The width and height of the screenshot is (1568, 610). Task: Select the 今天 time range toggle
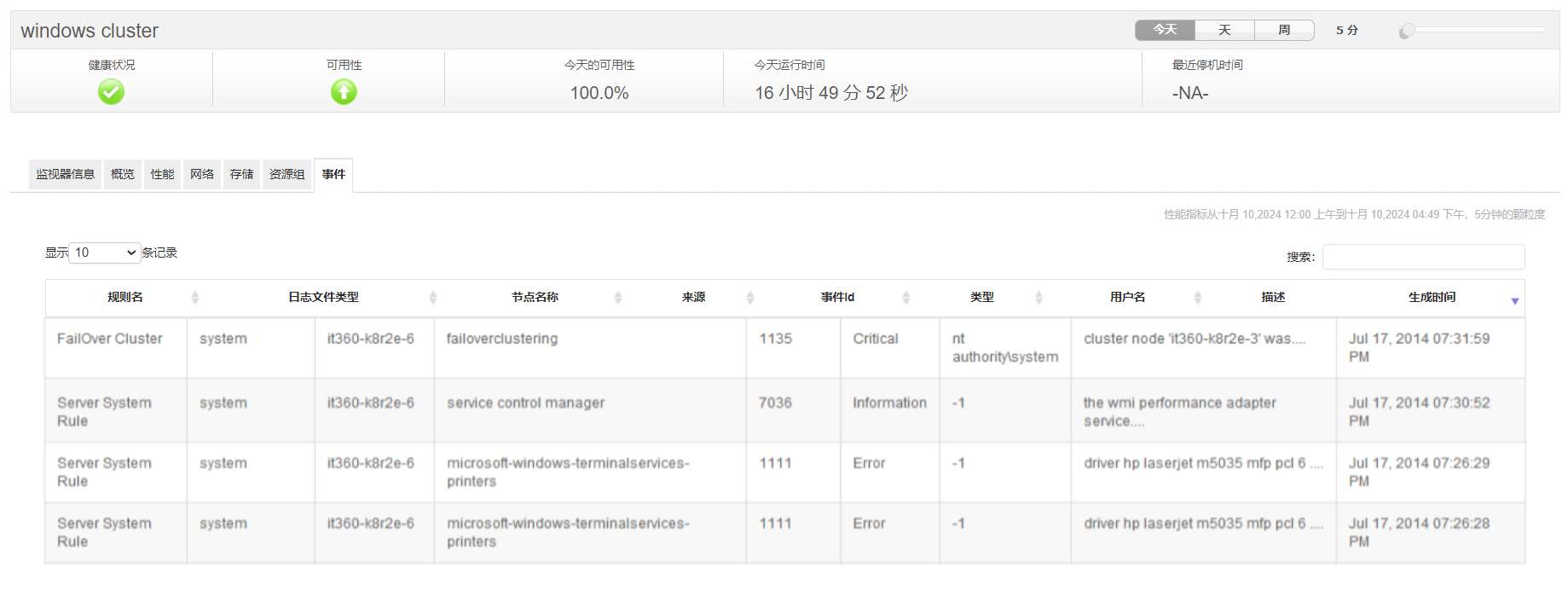tap(1165, 30)
